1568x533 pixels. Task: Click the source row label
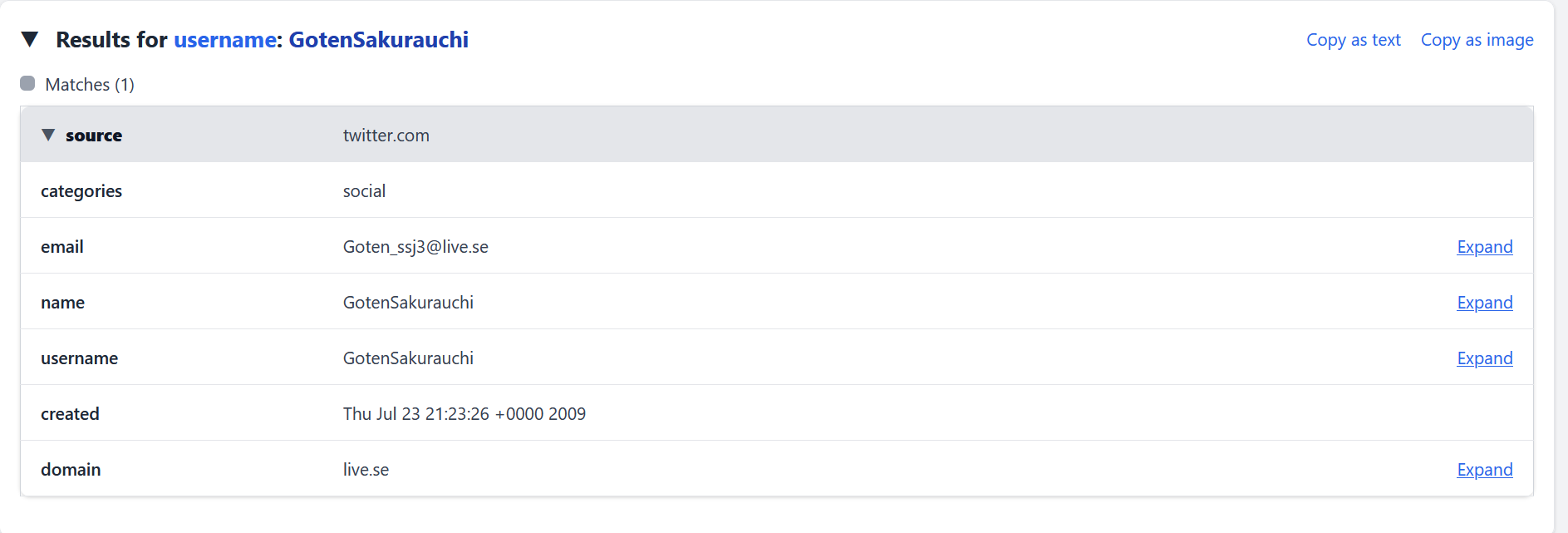coord(94,136)
